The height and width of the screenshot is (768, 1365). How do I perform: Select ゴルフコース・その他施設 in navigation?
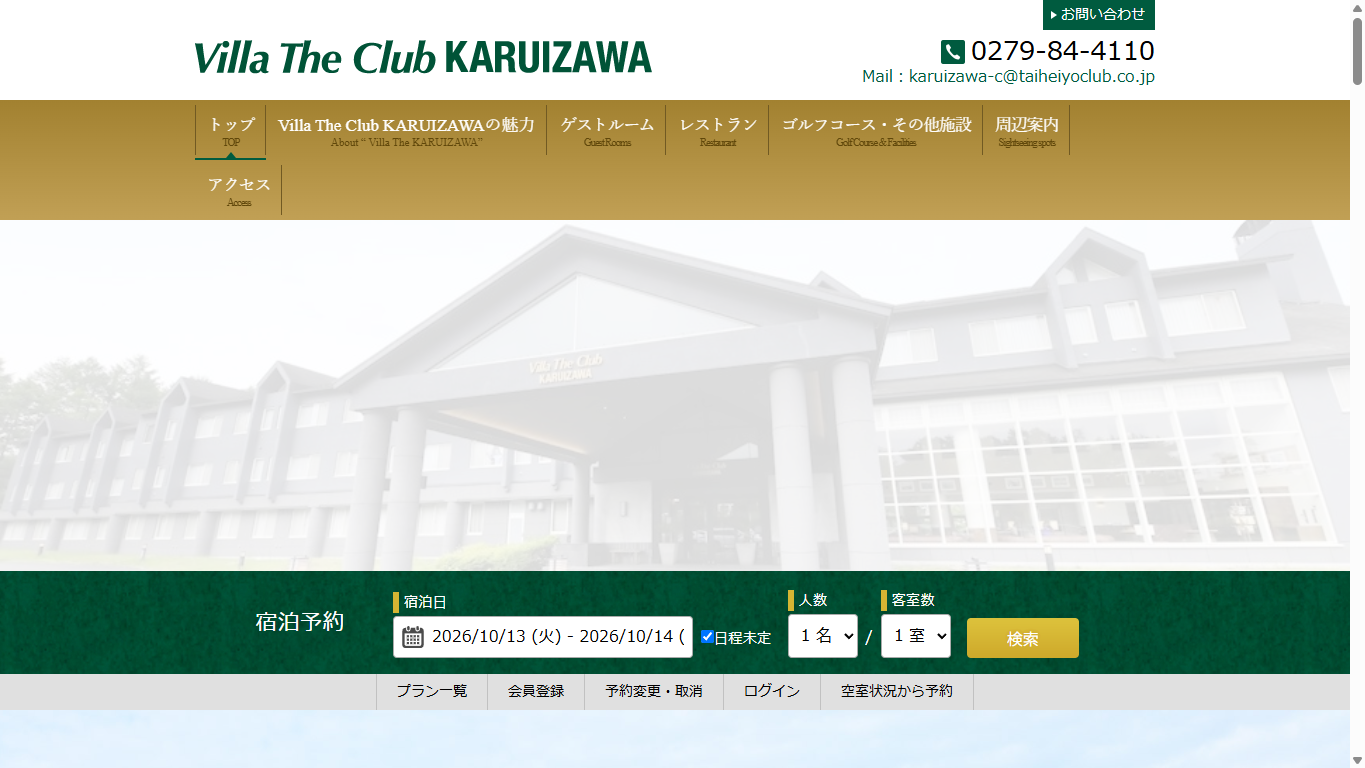pos(876,131)
